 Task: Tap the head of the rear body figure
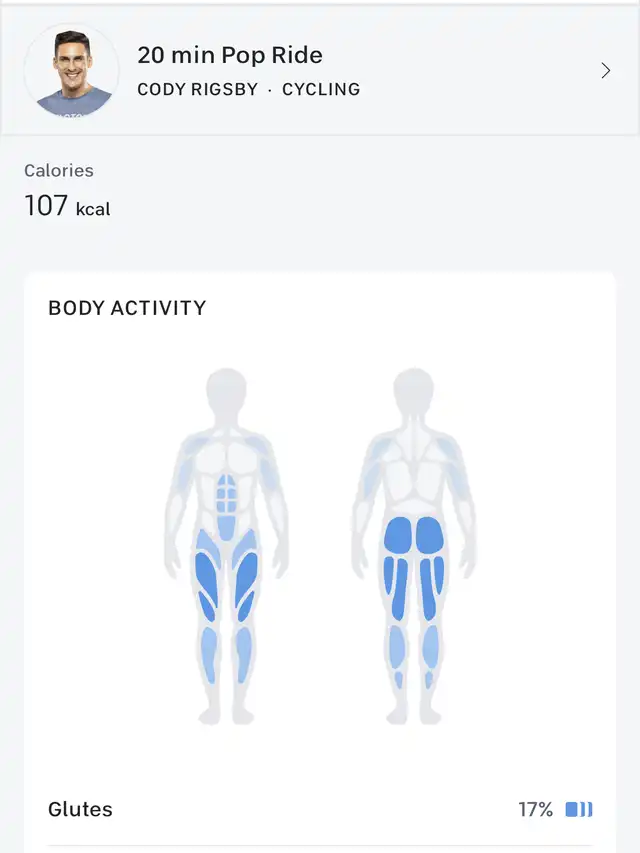point(414,390)
